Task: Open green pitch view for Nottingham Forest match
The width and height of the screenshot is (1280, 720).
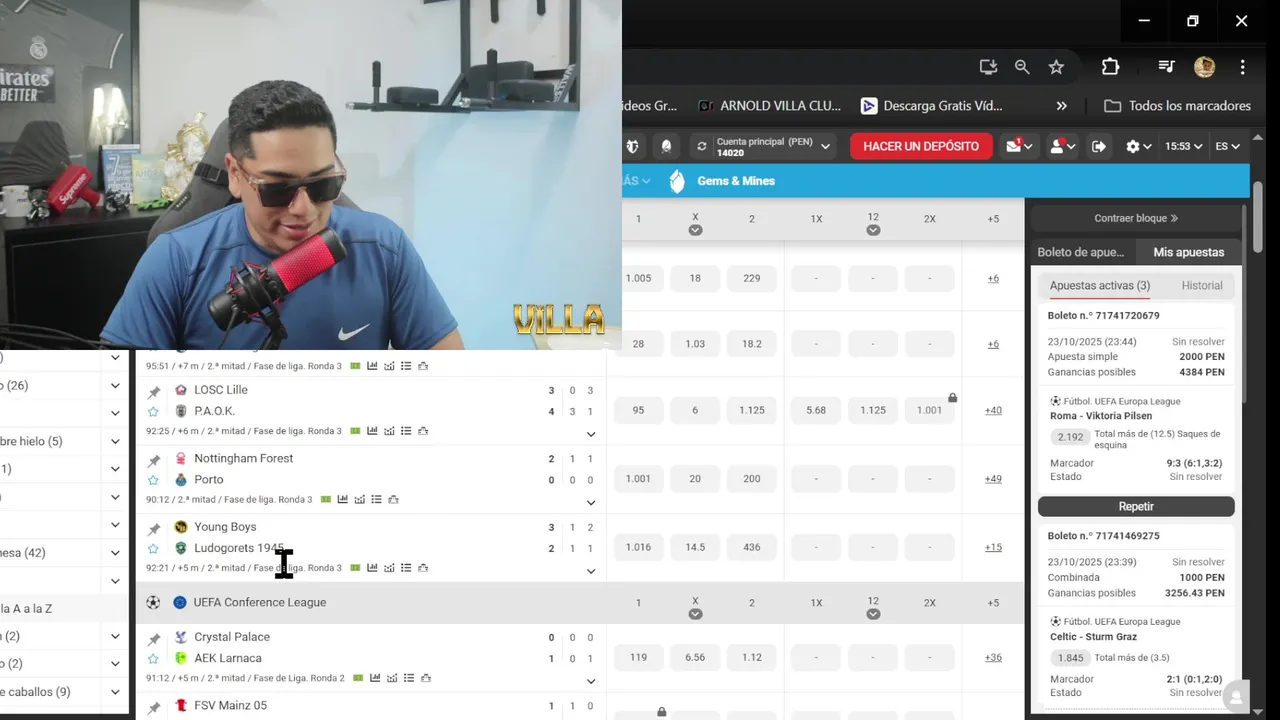Action: [x=326, y=499]
